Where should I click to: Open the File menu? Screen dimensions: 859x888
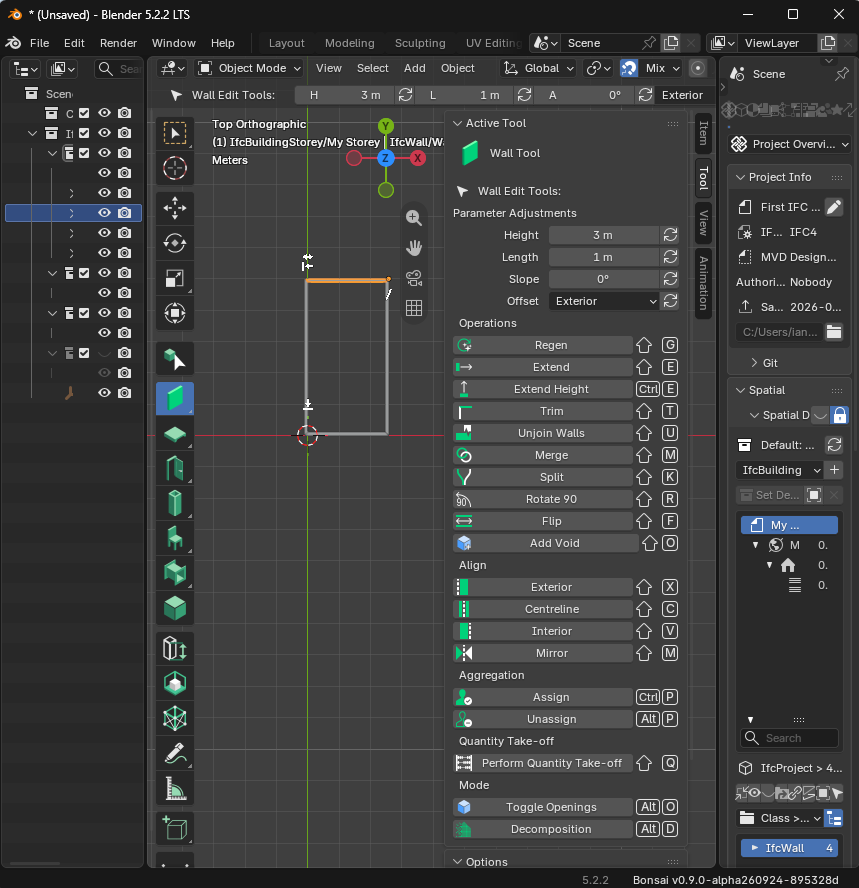[x=40, y=43]
